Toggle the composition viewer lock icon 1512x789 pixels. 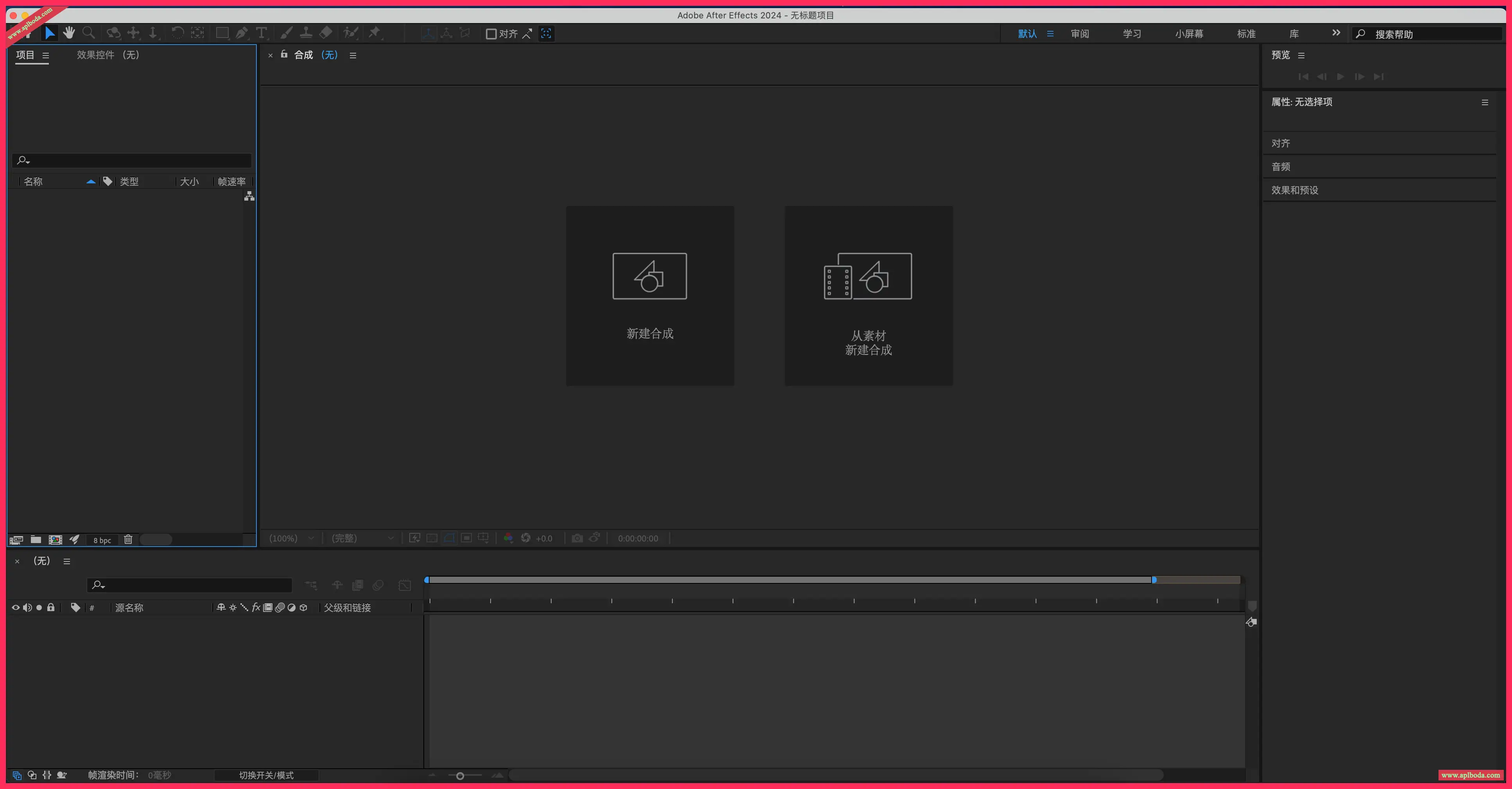pyautogui.click(x=284, y=54)
